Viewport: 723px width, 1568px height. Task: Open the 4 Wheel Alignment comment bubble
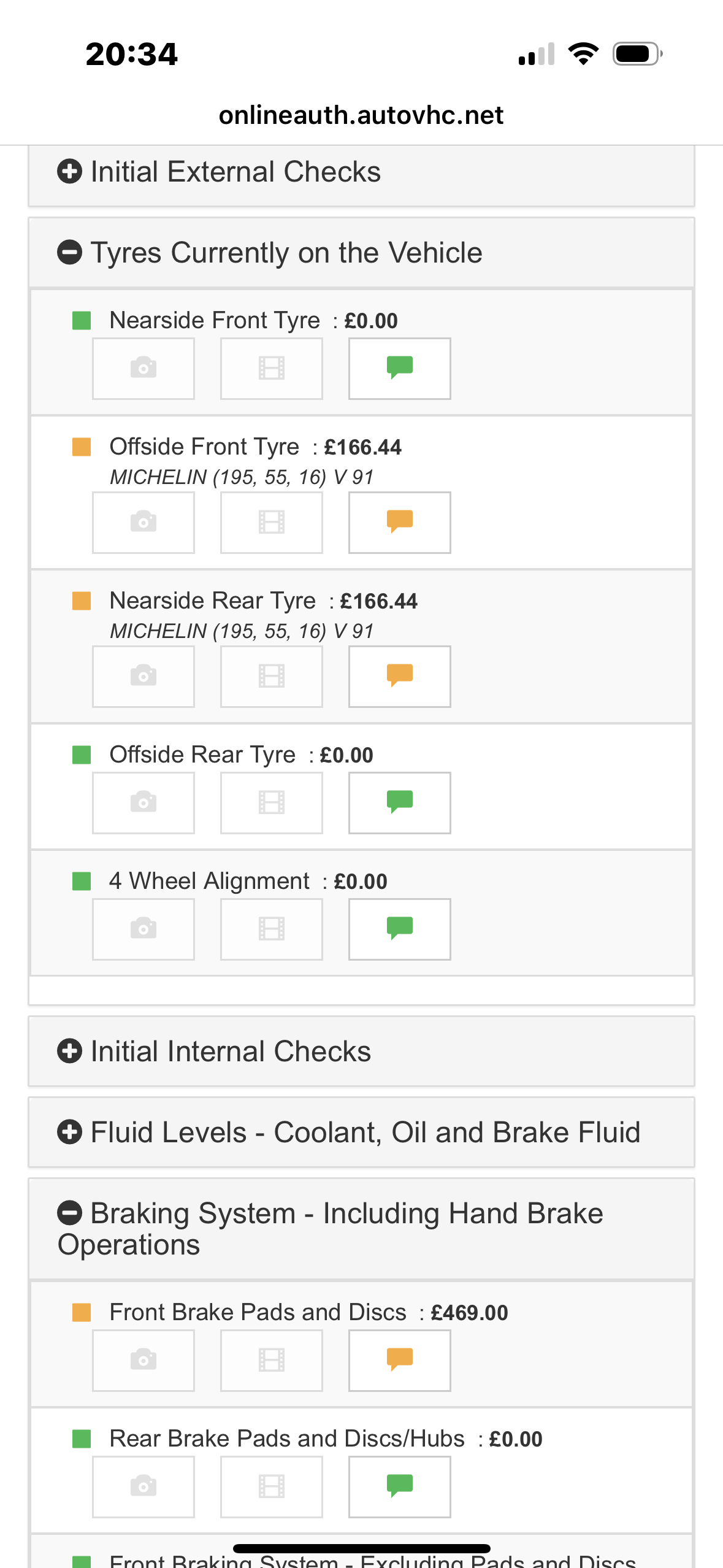399,929
